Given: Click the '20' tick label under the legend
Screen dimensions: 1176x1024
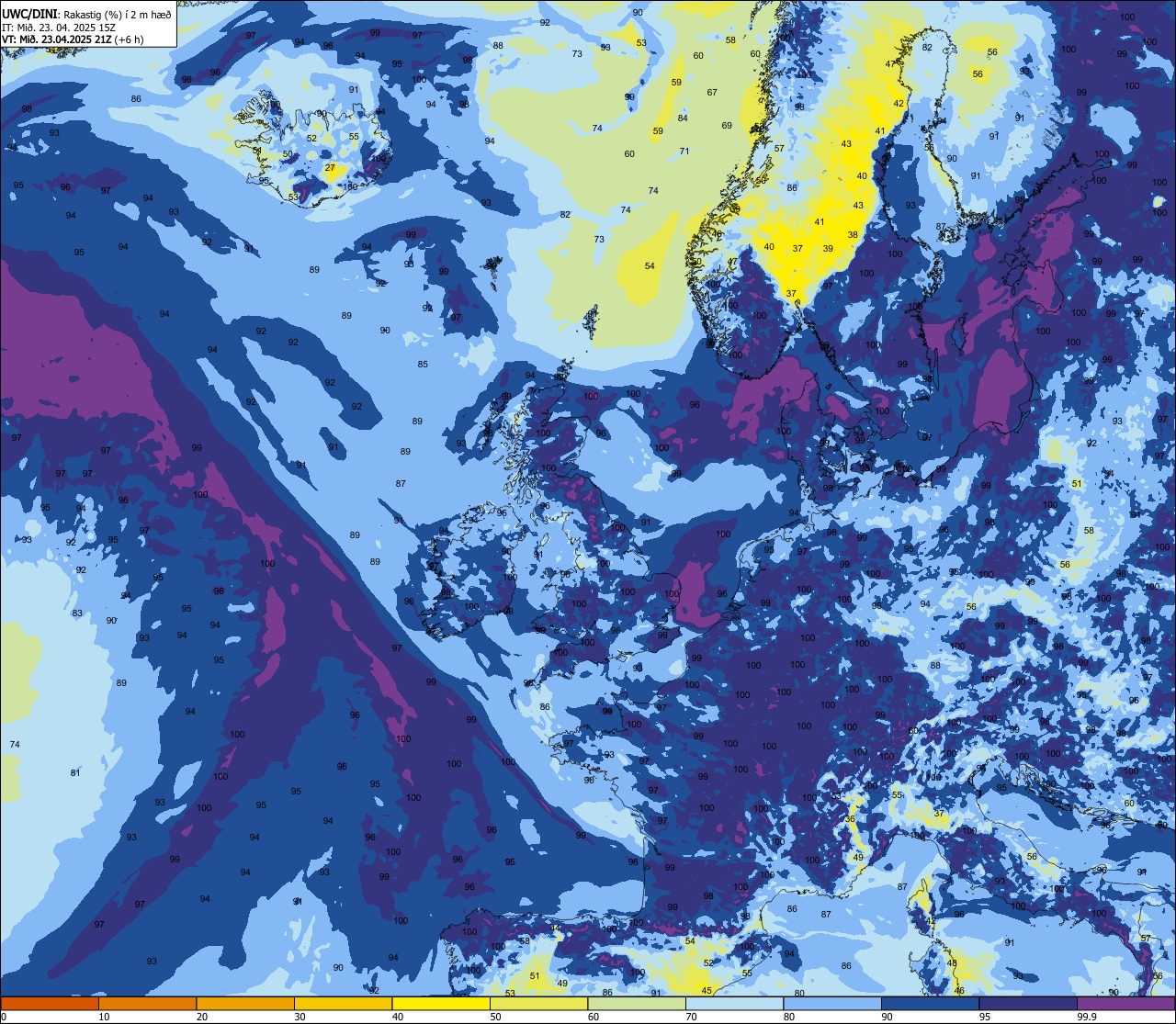Looking at the screenshot, I should (x=201, y=1017).
